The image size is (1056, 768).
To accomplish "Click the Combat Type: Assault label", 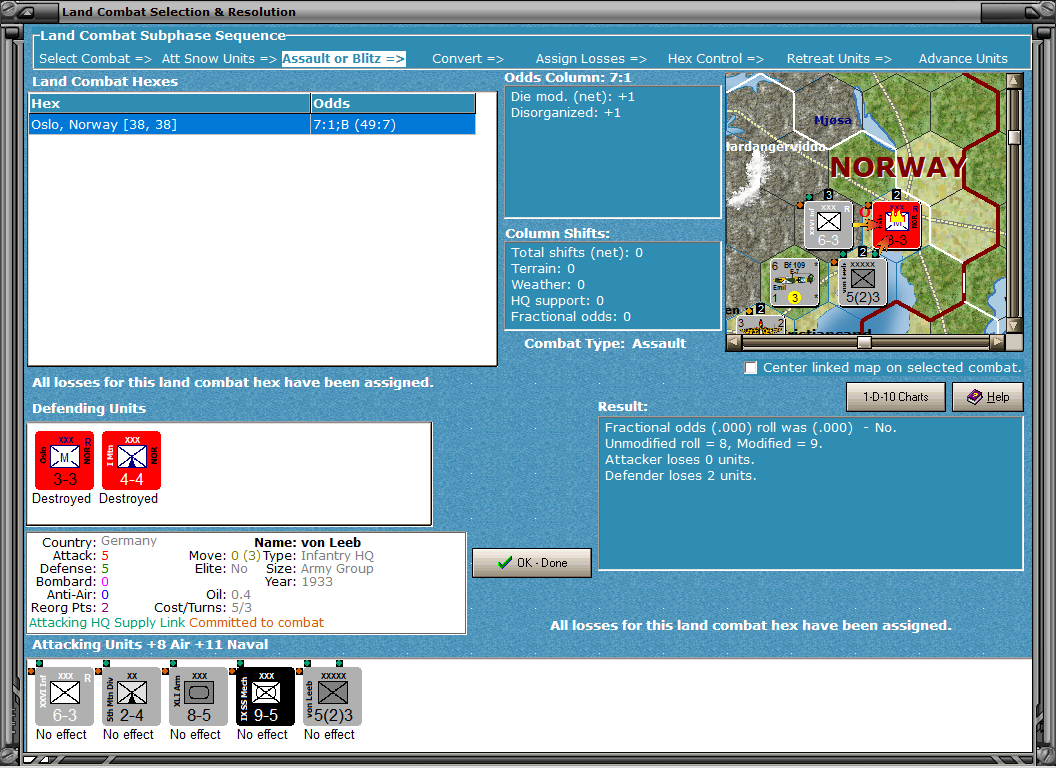I will click(605, 344).
